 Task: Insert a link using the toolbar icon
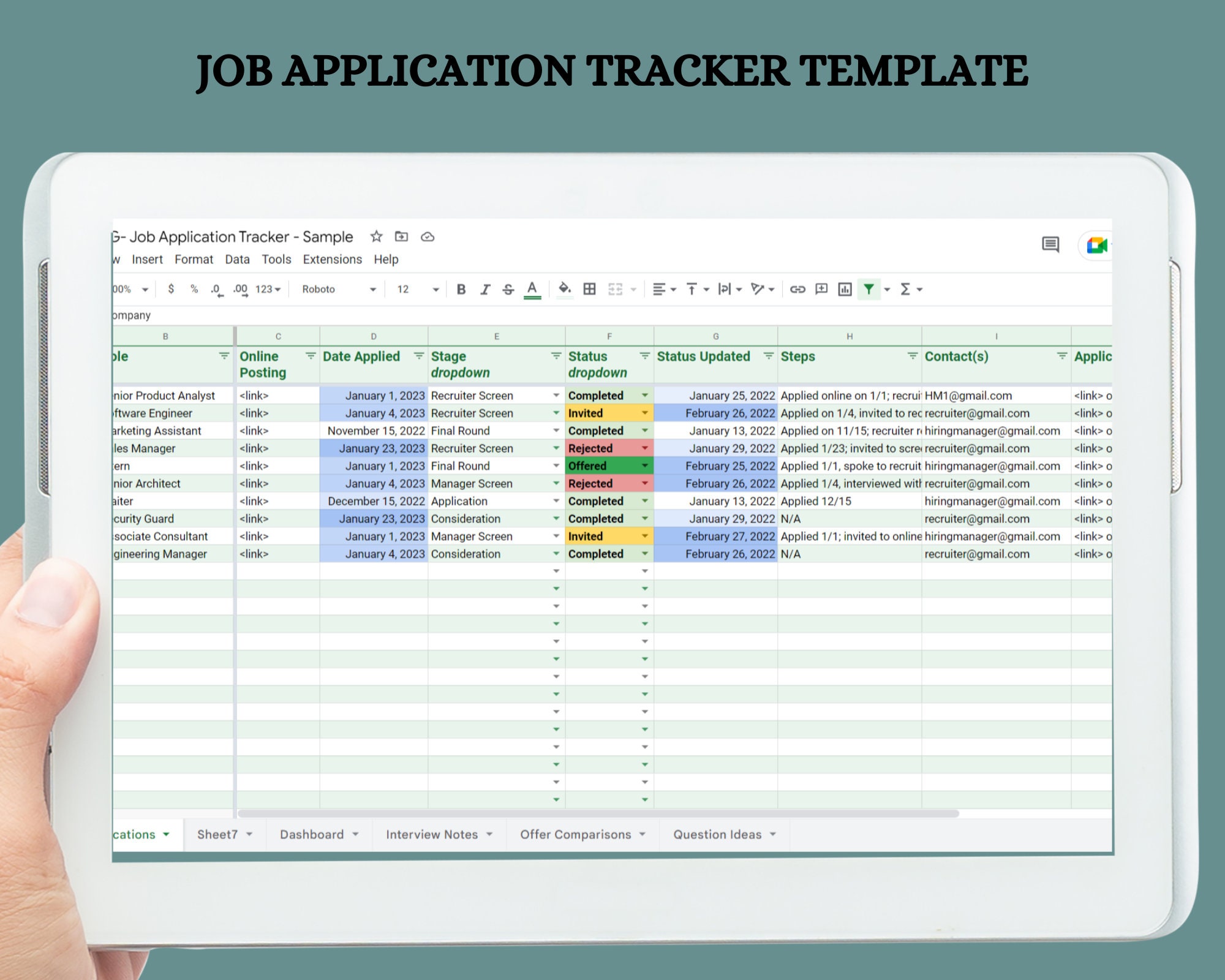pyautogui.click(x=796, y=289)
